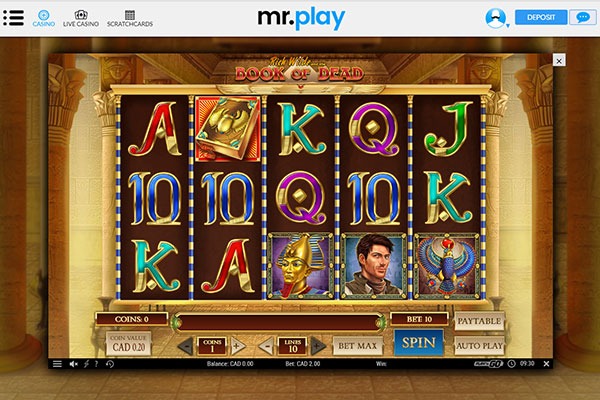Select the Bet Max button

click(357, 346)
